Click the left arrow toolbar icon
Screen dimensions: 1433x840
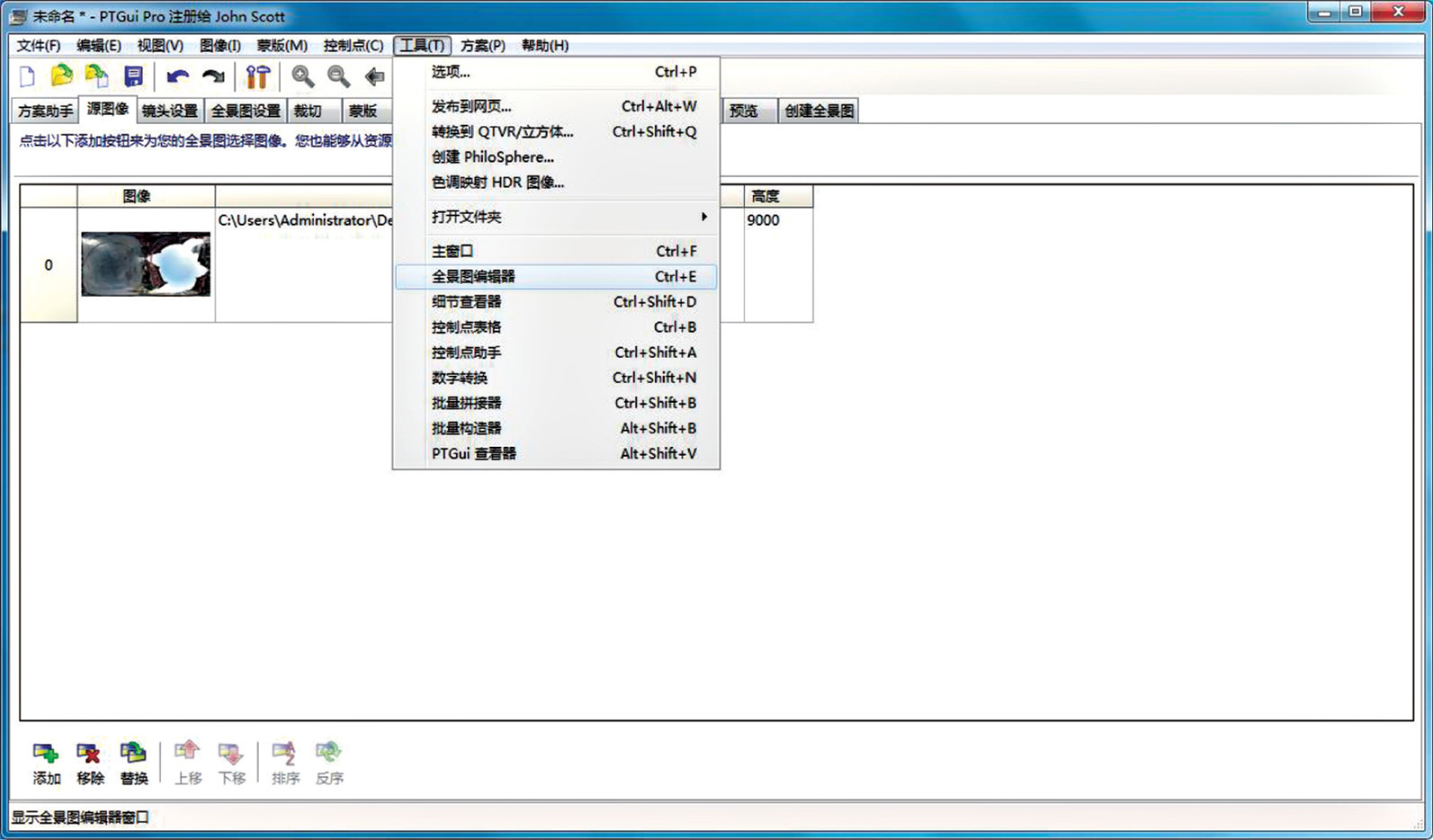tap(375, 76)
